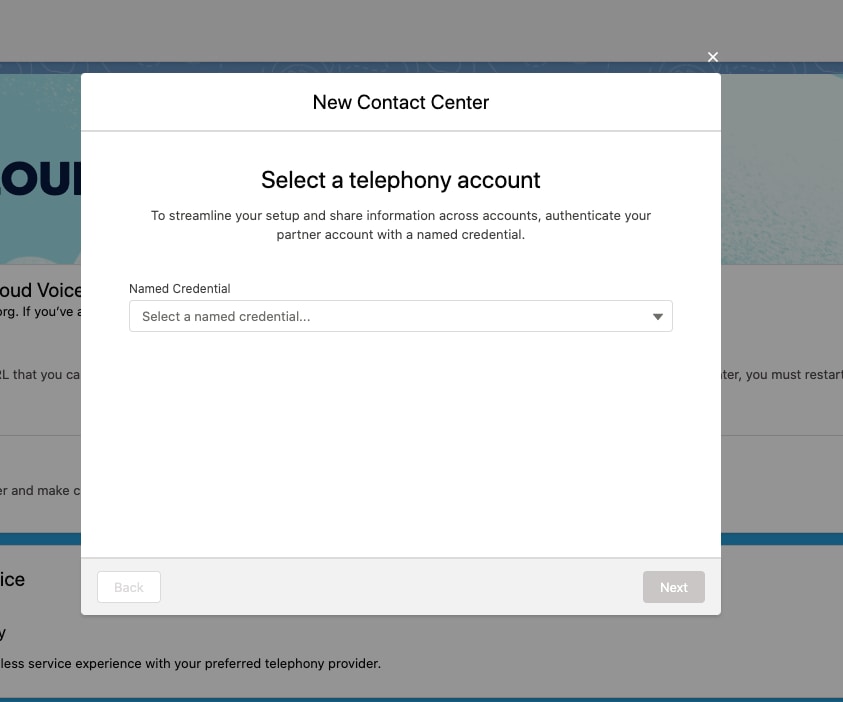Click the dropdown arrow in Named Credential field
The width and height of the screenshot is (843, 702).
click(657, 317)
